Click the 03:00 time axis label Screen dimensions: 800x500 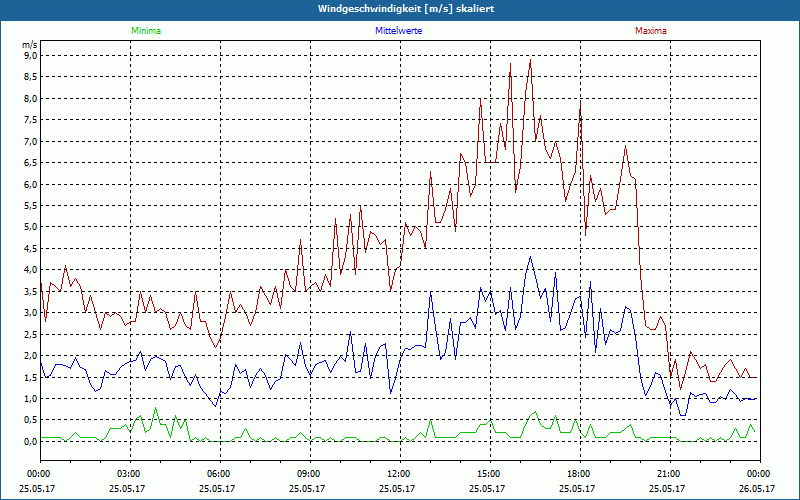tap(127, 473)
